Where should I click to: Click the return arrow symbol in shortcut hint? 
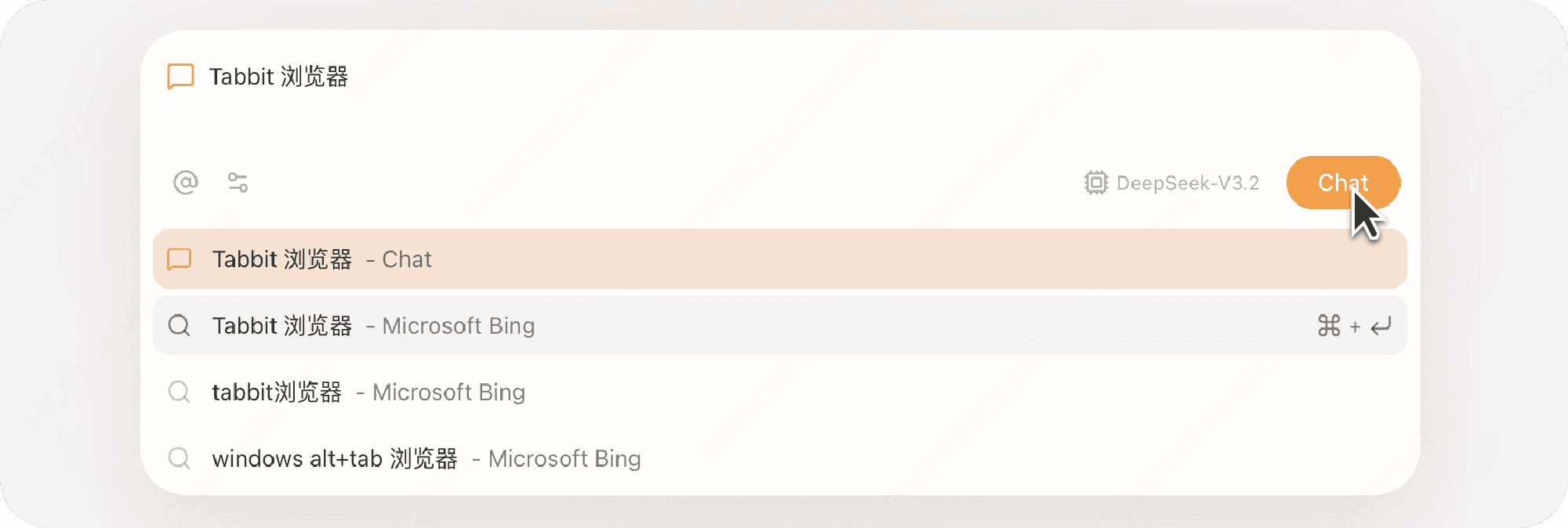pos(1381,325)
